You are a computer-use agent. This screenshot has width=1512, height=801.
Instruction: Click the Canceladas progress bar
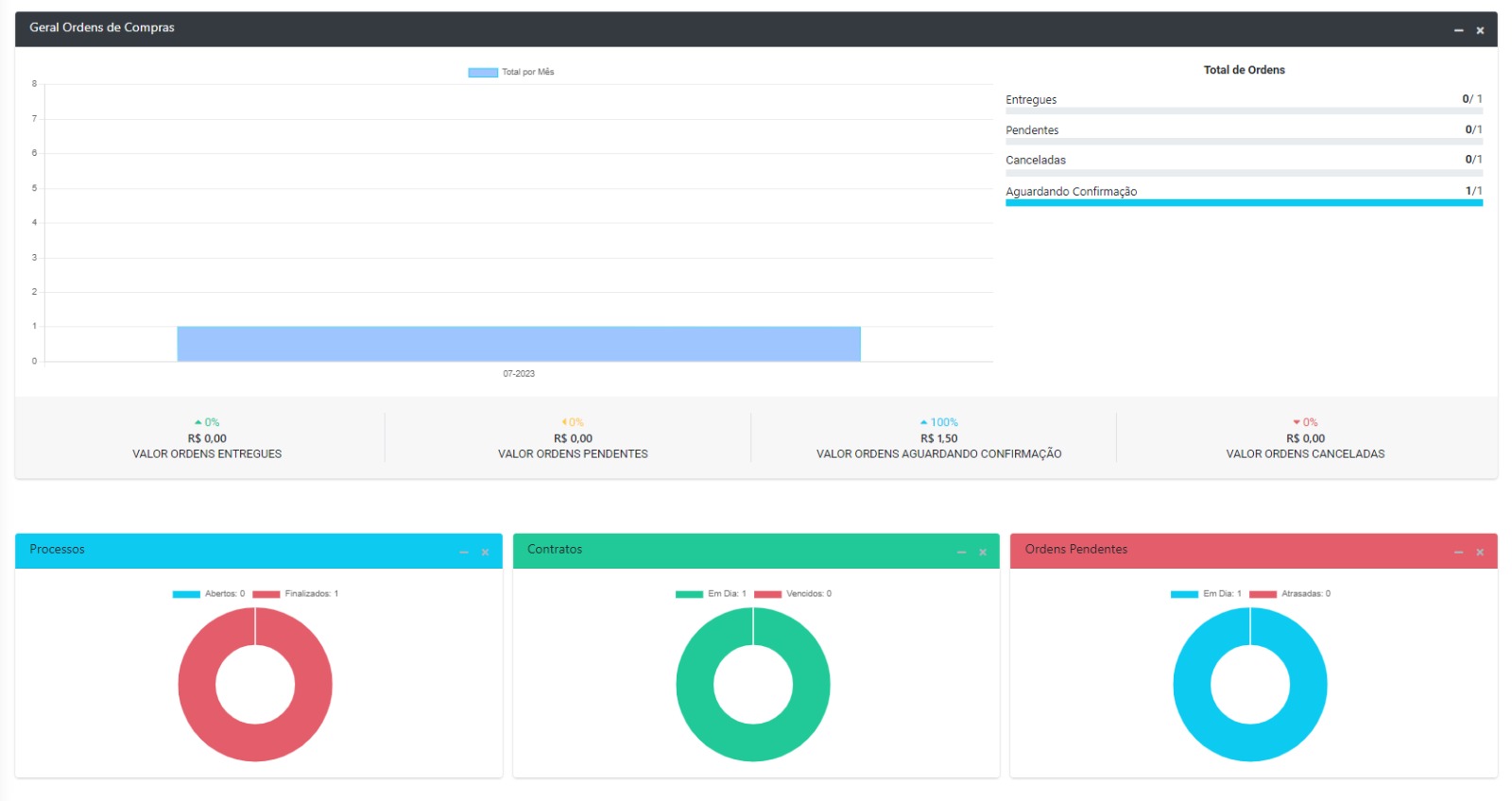pos(1244,173)
